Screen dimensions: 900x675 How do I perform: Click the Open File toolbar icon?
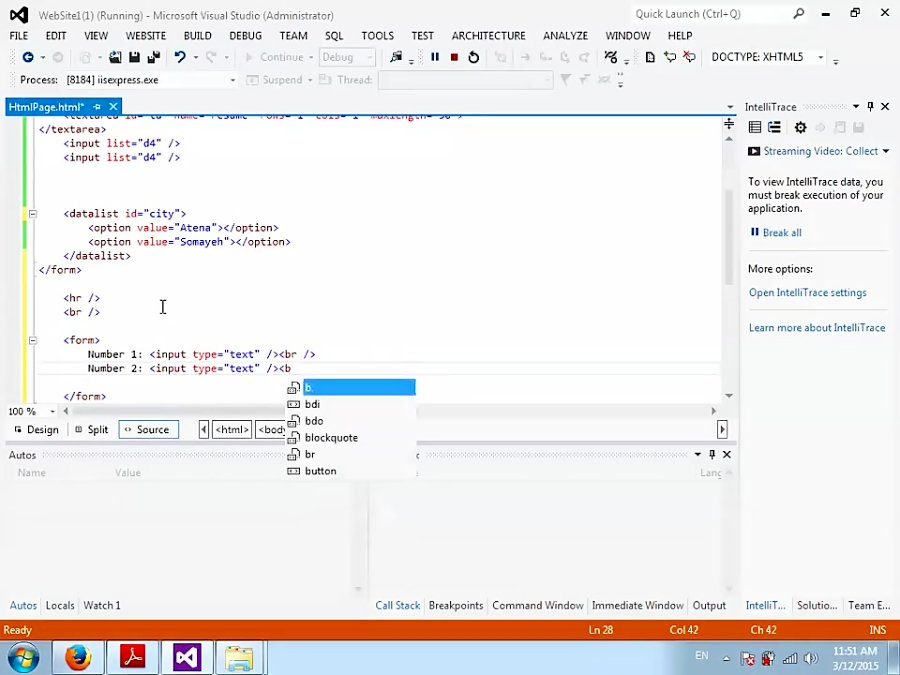pyautogui.click(x=115, y=57)
